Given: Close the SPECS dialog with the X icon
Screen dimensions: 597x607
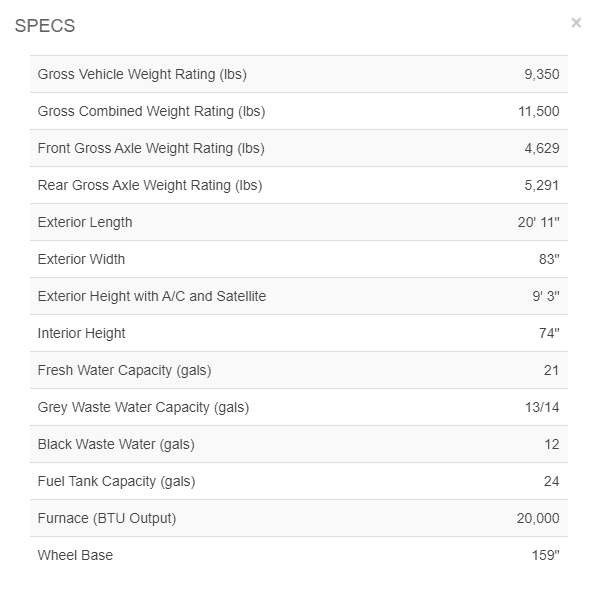Looking at the screenshot, I should click(576, 23).
